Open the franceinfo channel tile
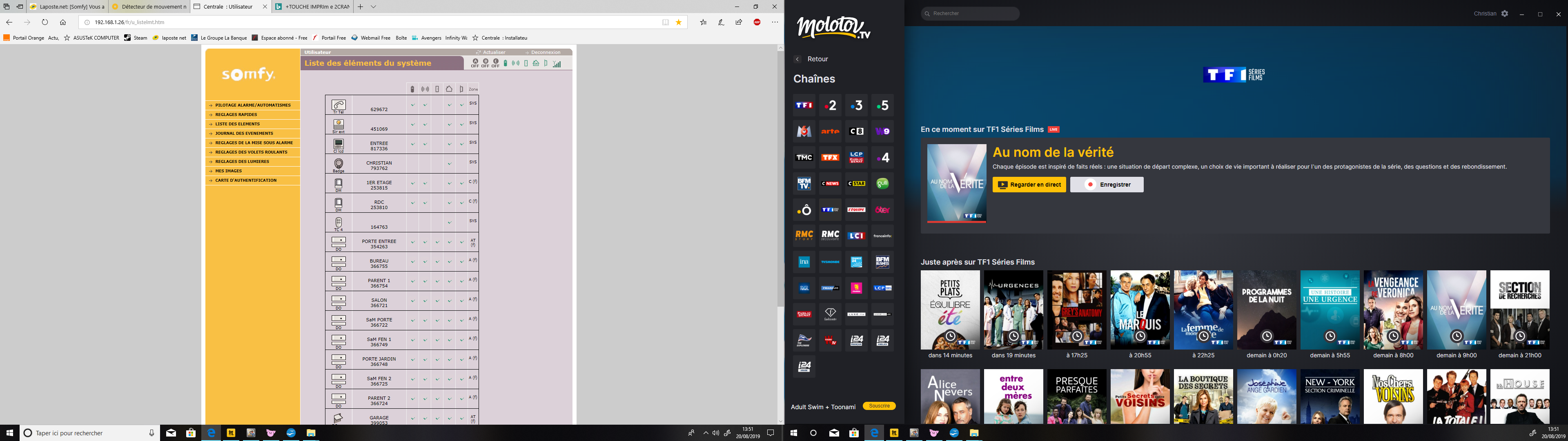 (882, 236)
